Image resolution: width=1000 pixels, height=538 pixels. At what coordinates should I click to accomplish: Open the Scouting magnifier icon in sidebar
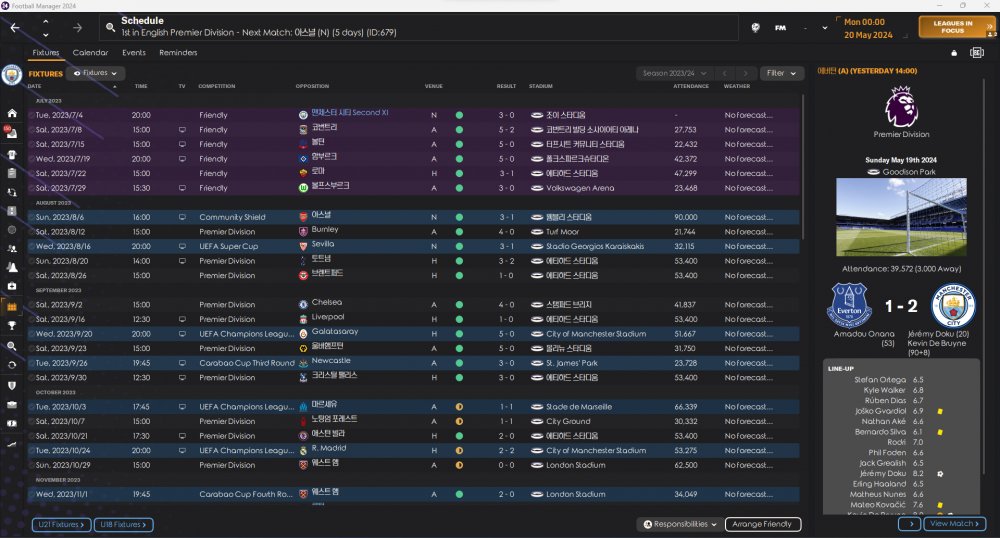(12, 346)
